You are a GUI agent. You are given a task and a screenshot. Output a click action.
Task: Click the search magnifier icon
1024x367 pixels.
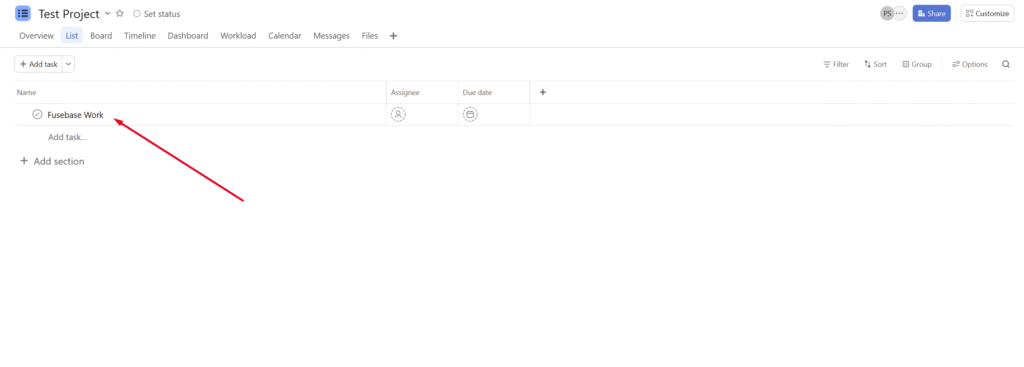click(1006, 64)
